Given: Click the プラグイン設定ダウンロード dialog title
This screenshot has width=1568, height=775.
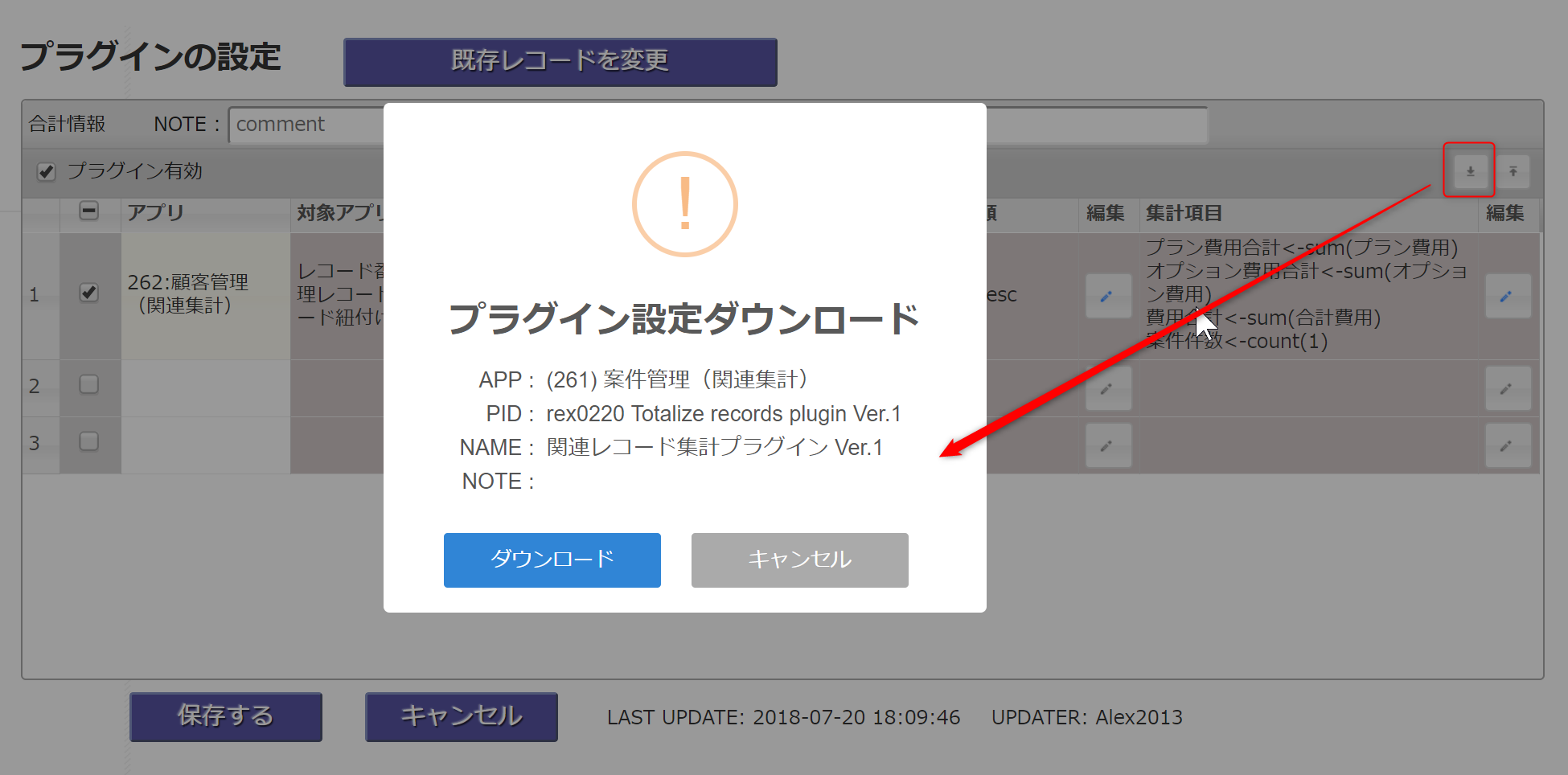Looking at the screenshot, I should tap(684, 318).
